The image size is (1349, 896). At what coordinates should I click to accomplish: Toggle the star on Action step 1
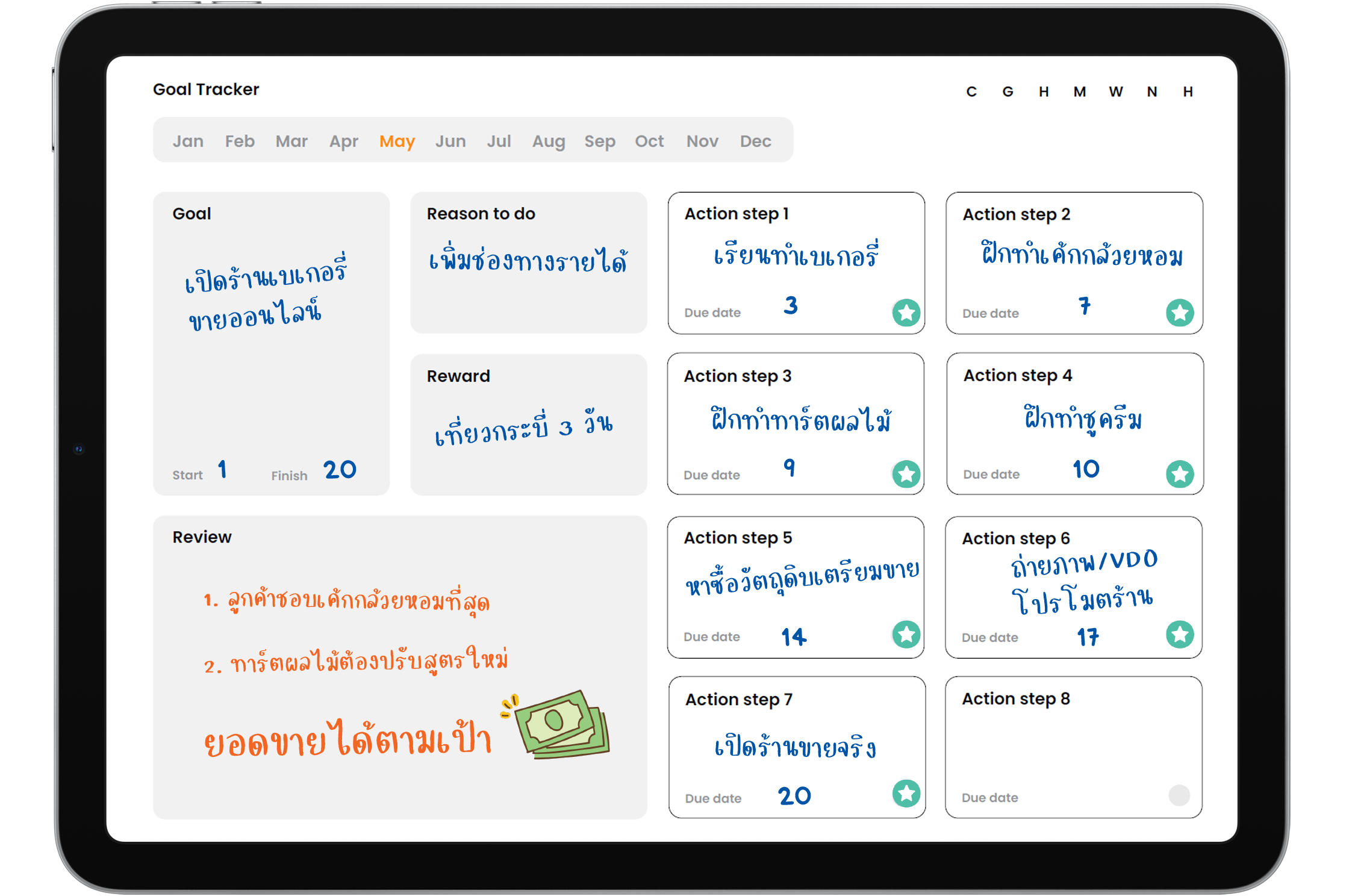tap(906, 313)
